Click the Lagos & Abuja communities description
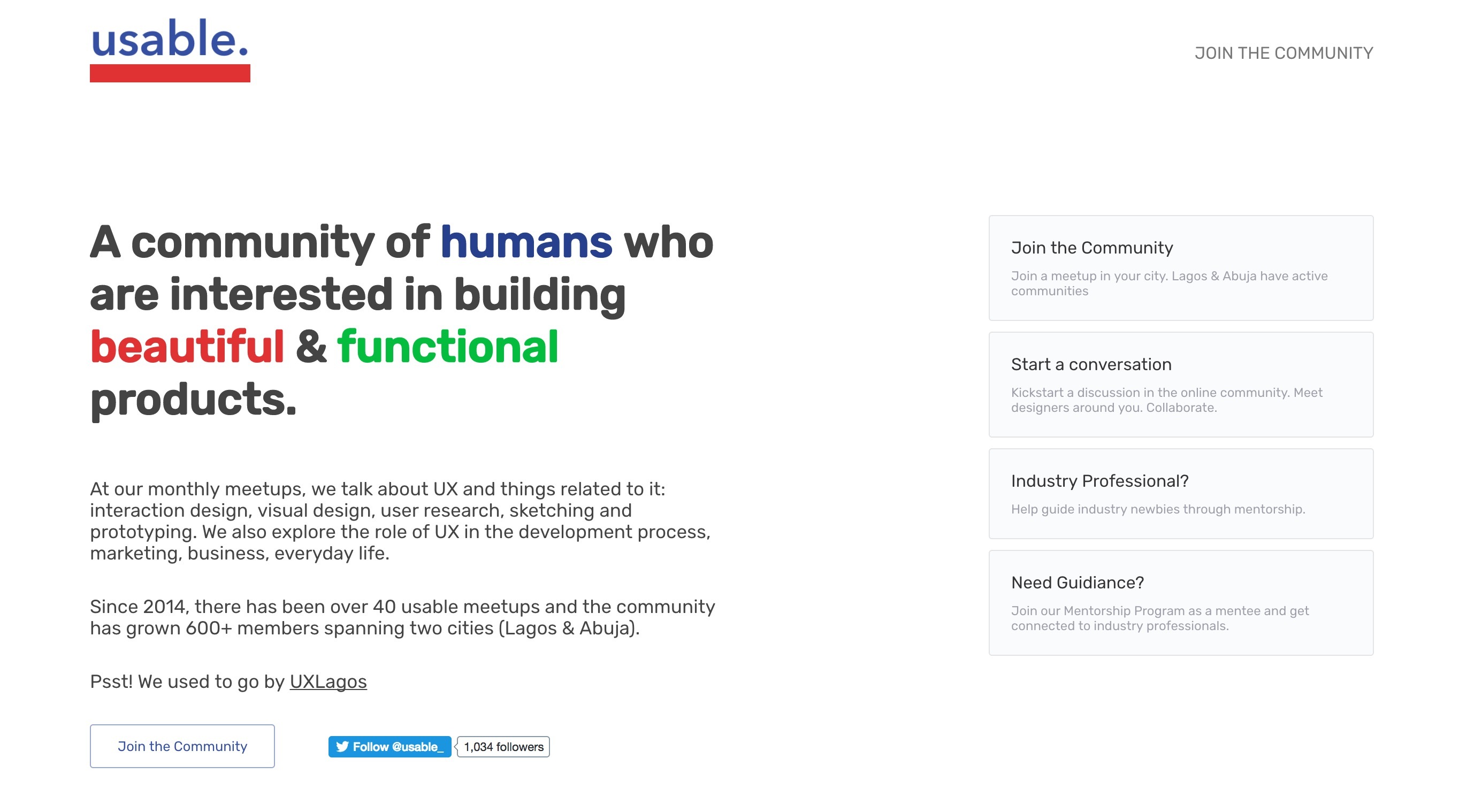The image size is (1482, 812). click(x=1170, y=284)
